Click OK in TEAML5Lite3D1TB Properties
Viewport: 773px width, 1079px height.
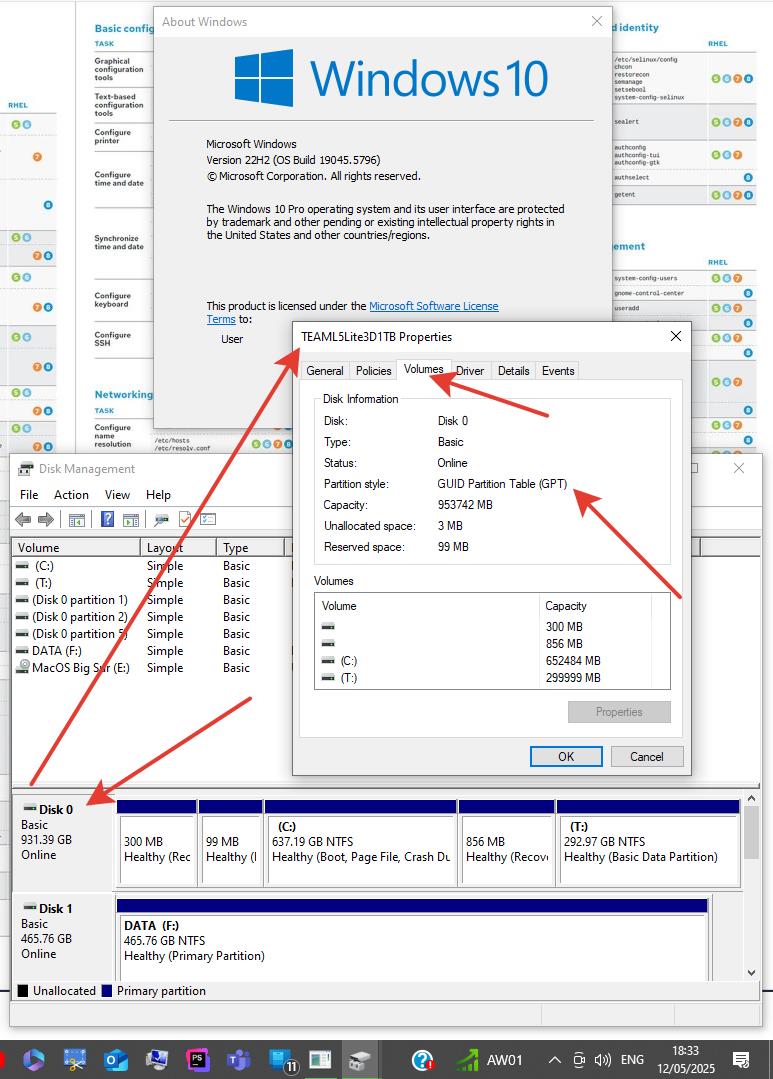tap(566, 756)
